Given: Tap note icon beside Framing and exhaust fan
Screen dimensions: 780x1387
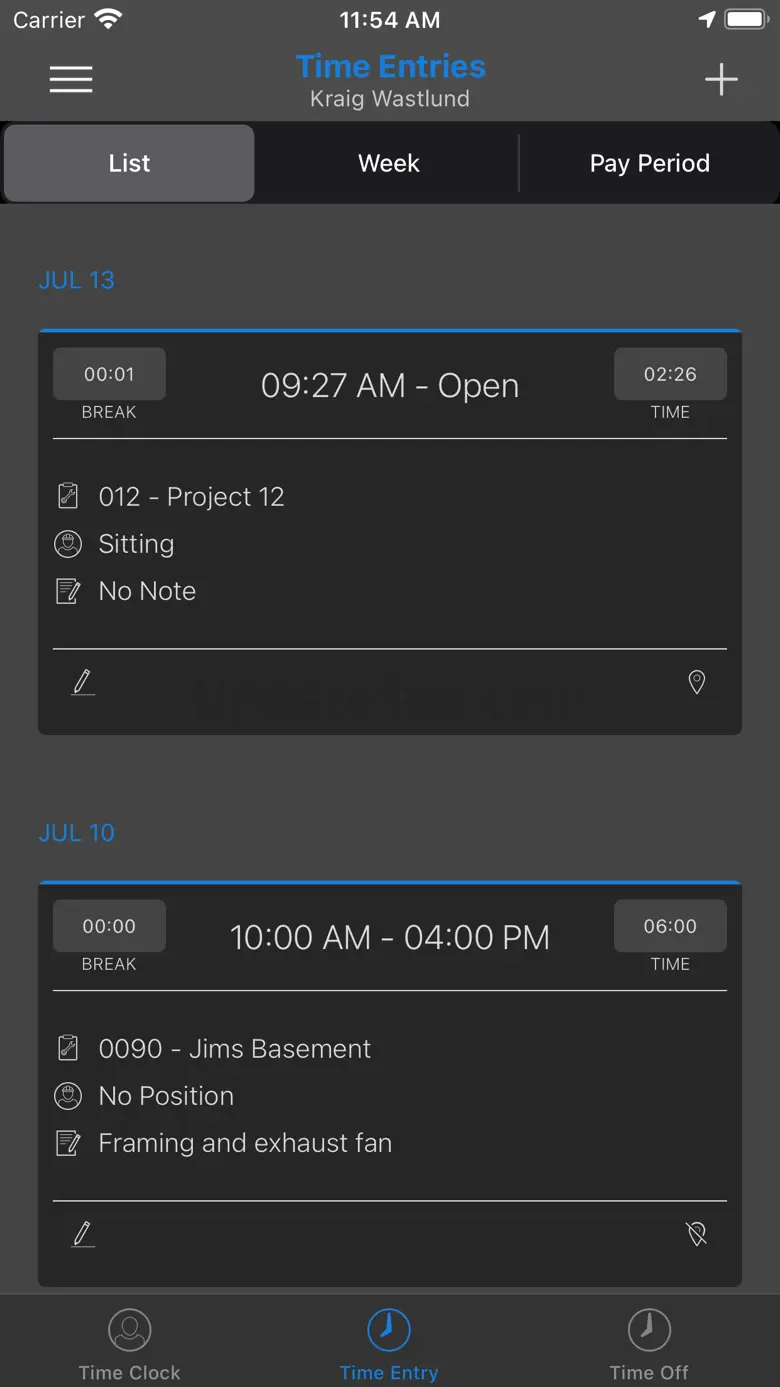Looking at the screenshot, I should (x=68, y=1143).
